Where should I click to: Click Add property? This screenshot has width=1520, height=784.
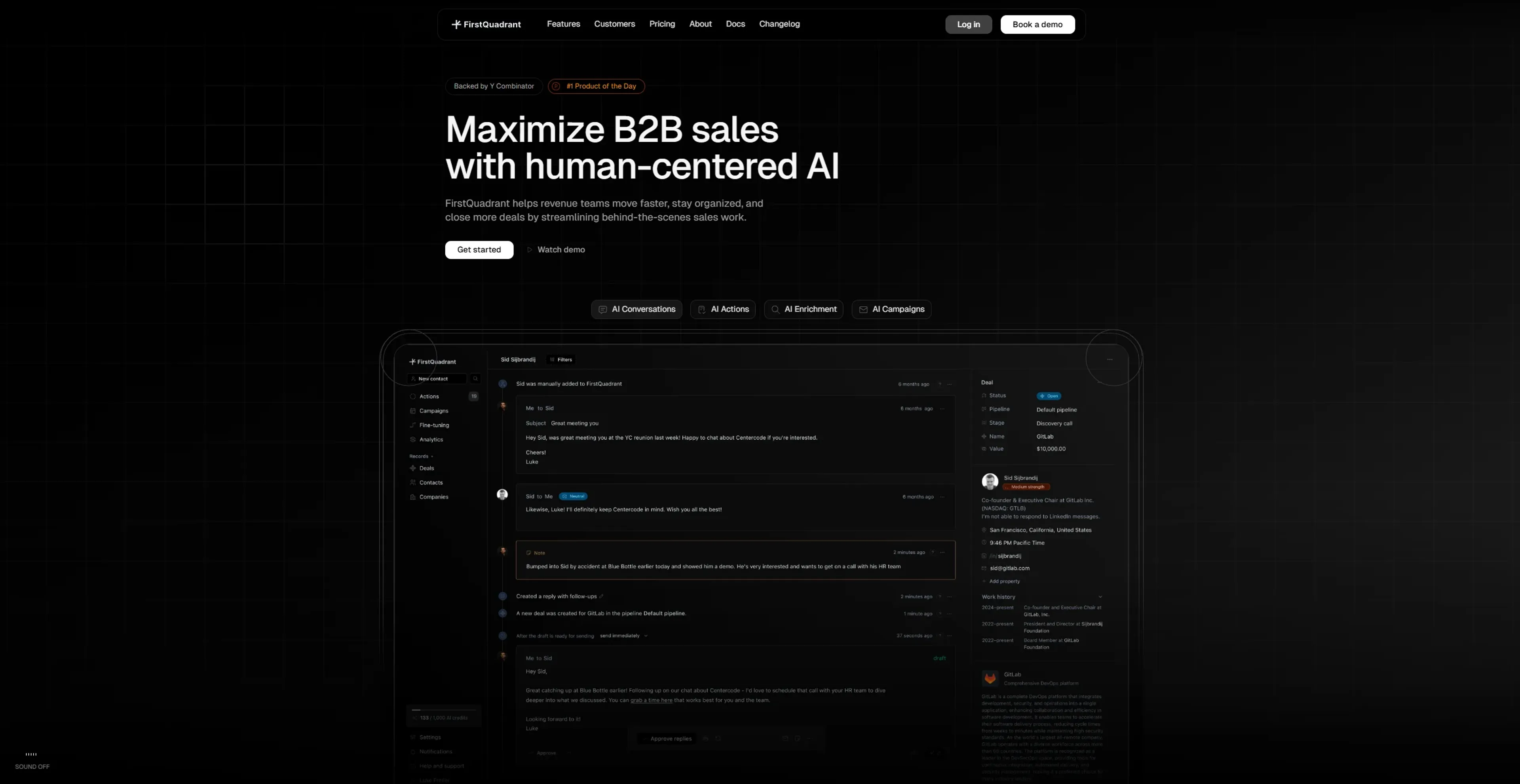[1001, 581]
